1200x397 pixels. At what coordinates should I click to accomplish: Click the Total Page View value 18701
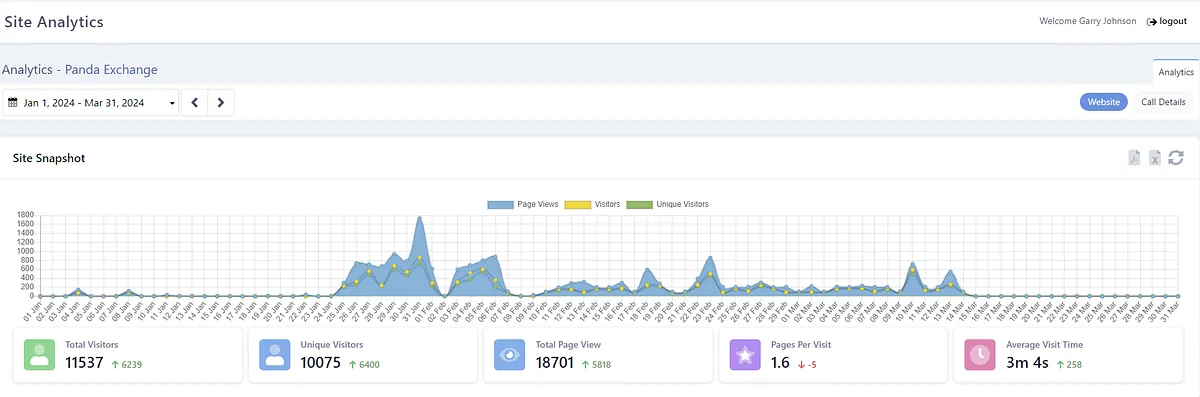[556, 363]
